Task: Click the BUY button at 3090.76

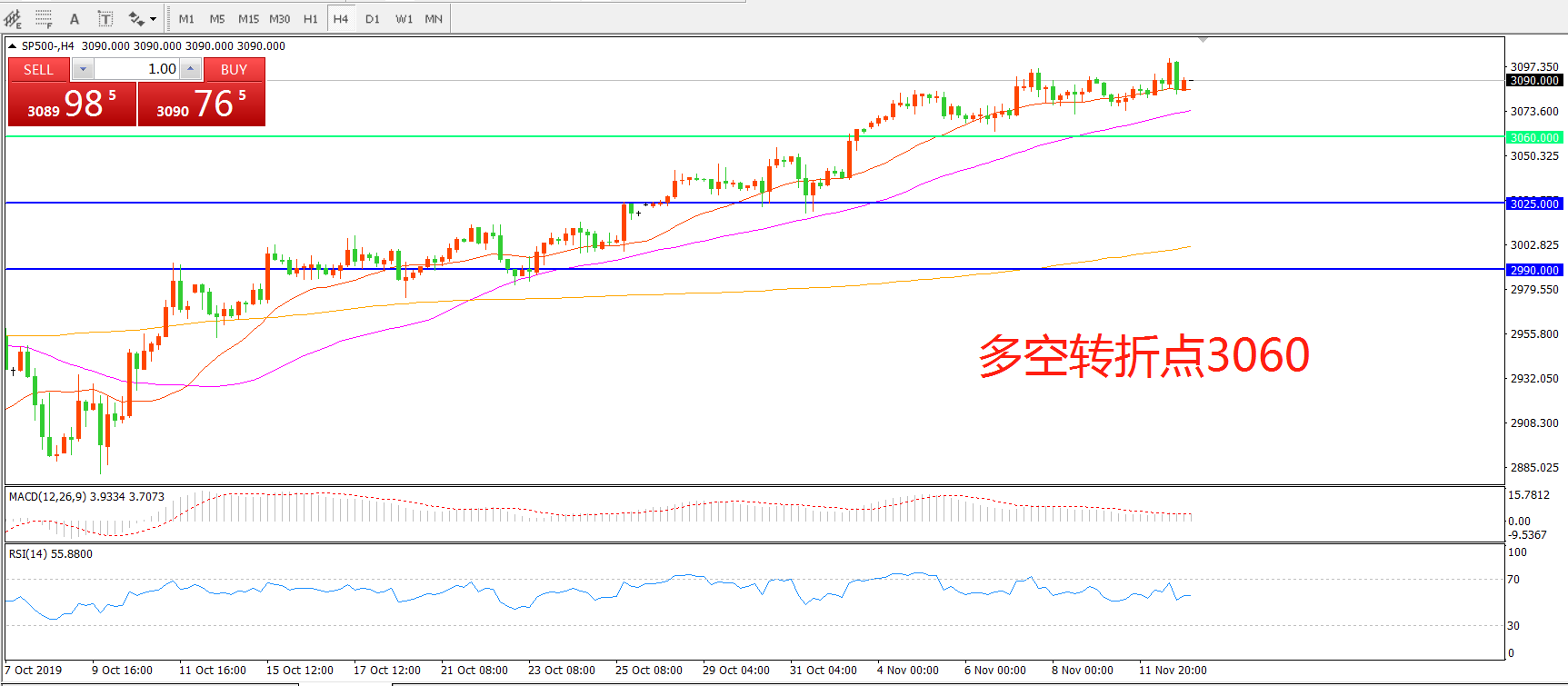Action: [x=201, y=104]
